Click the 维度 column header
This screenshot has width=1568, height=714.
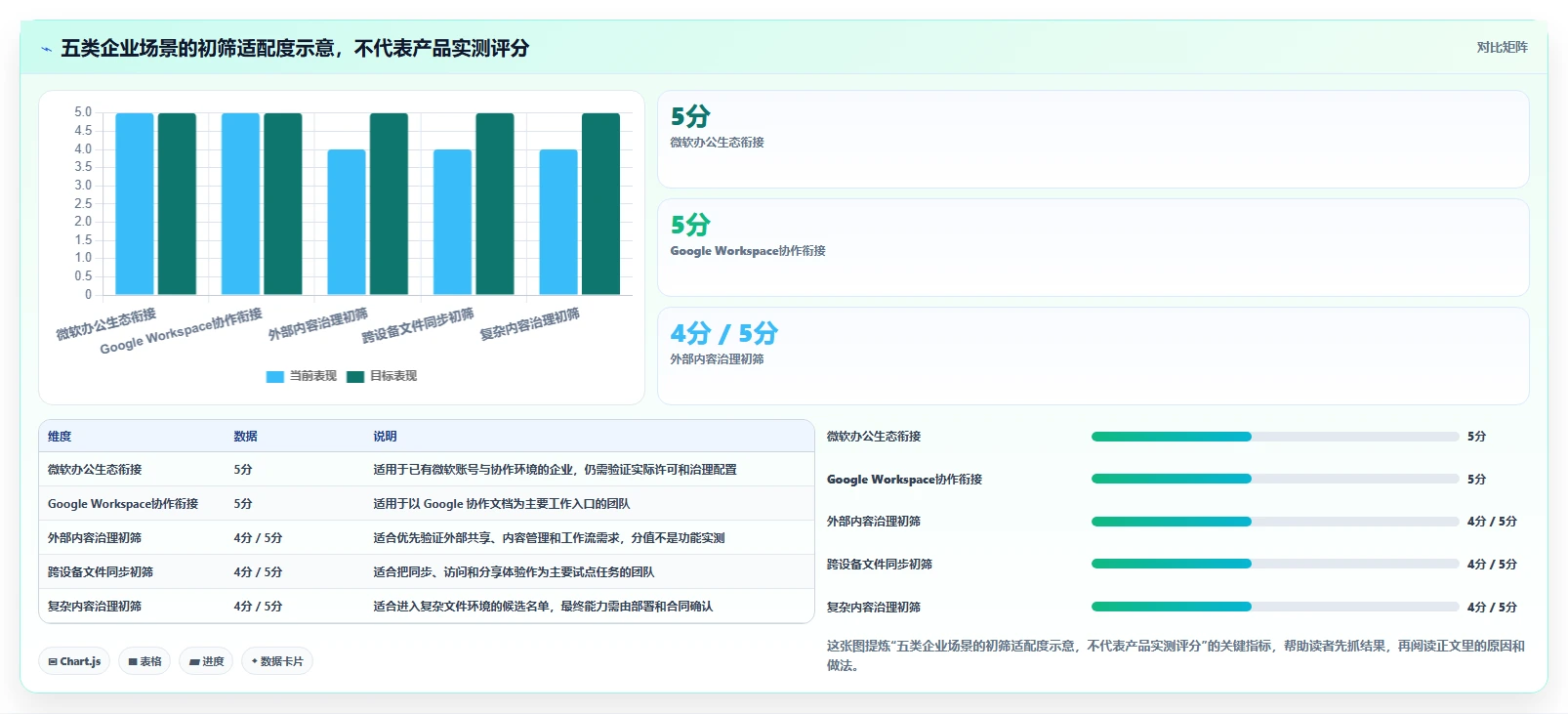click(60, 437)
